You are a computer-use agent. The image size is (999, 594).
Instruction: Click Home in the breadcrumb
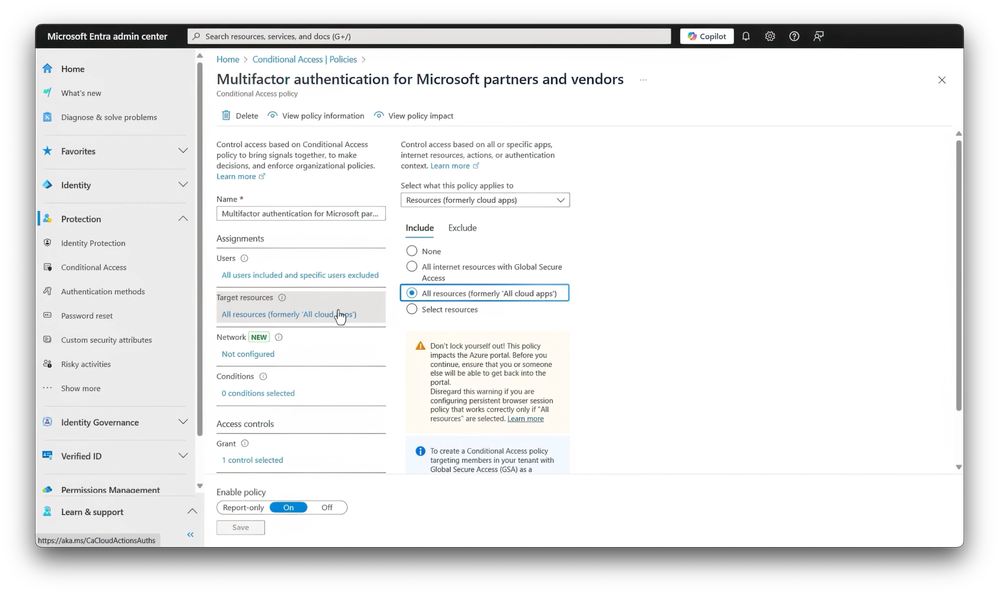(x=227, y=59)
